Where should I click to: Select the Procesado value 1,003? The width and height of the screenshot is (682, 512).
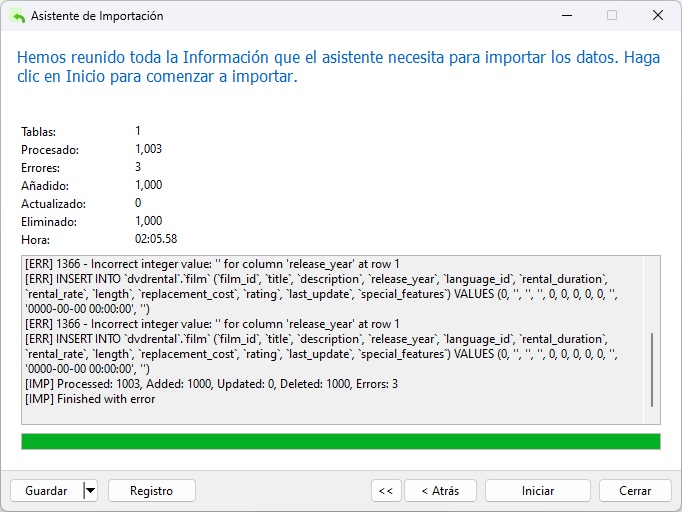(148, 149)
